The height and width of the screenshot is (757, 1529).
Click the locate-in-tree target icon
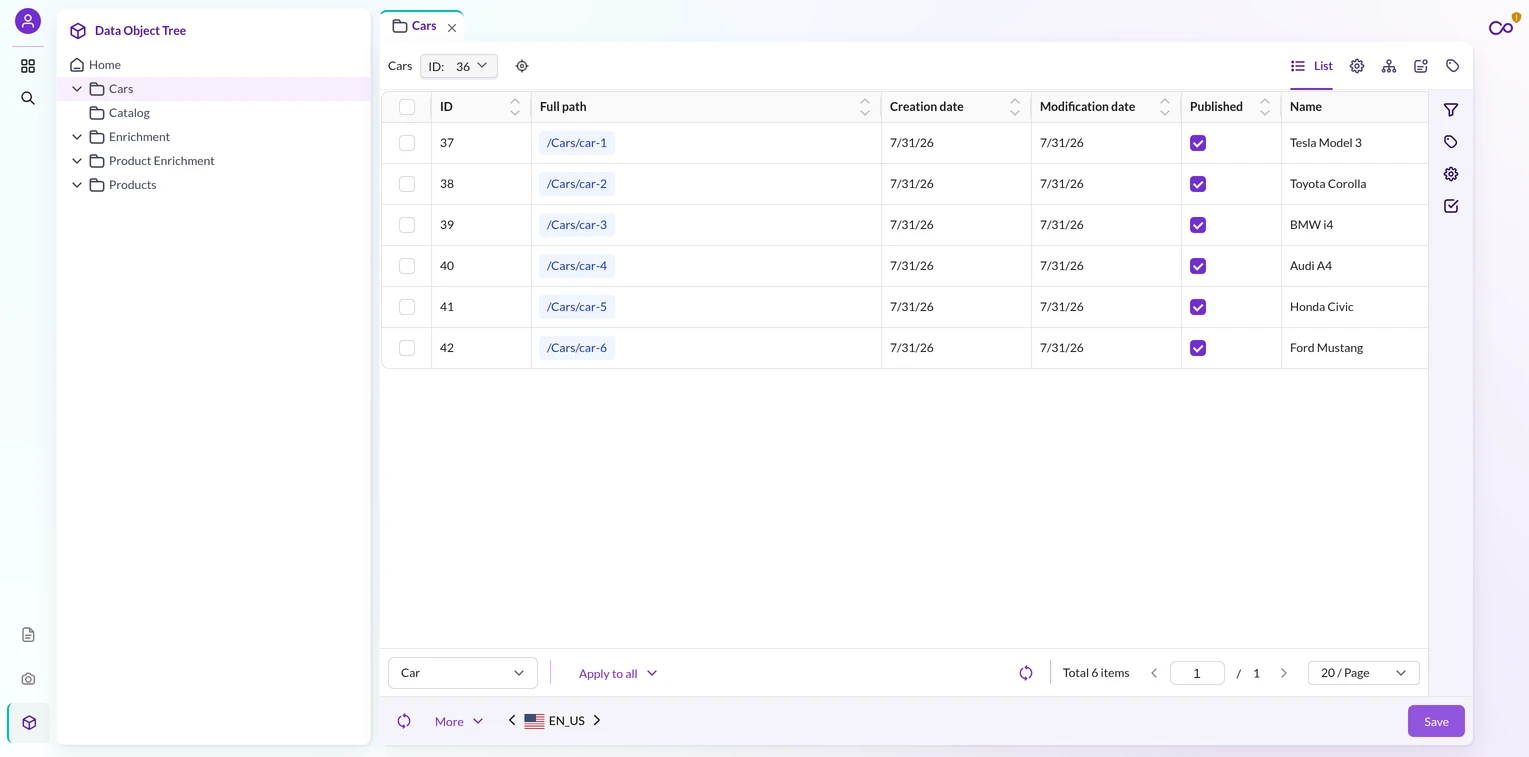522,66
